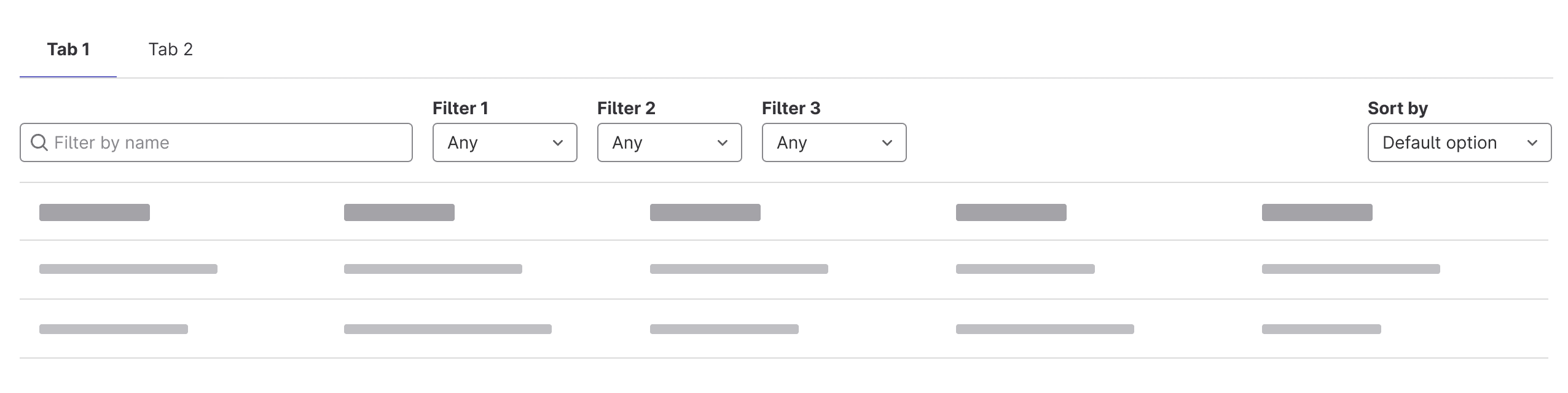Click the chevron on Filter 3 dropdown
1568x393 pixels.
click(887, 142)
